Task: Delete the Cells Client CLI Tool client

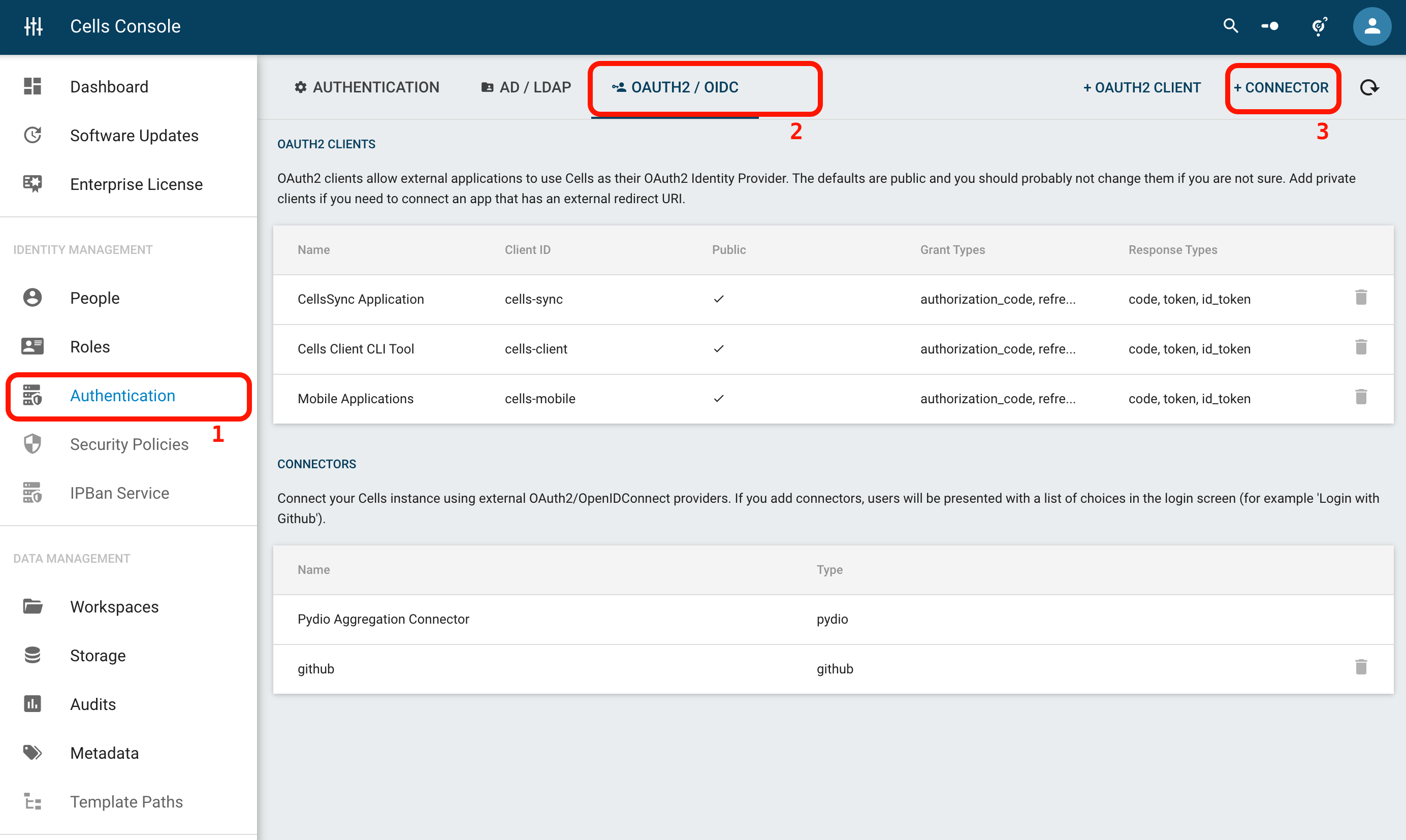Action: tap(1361, 347)
